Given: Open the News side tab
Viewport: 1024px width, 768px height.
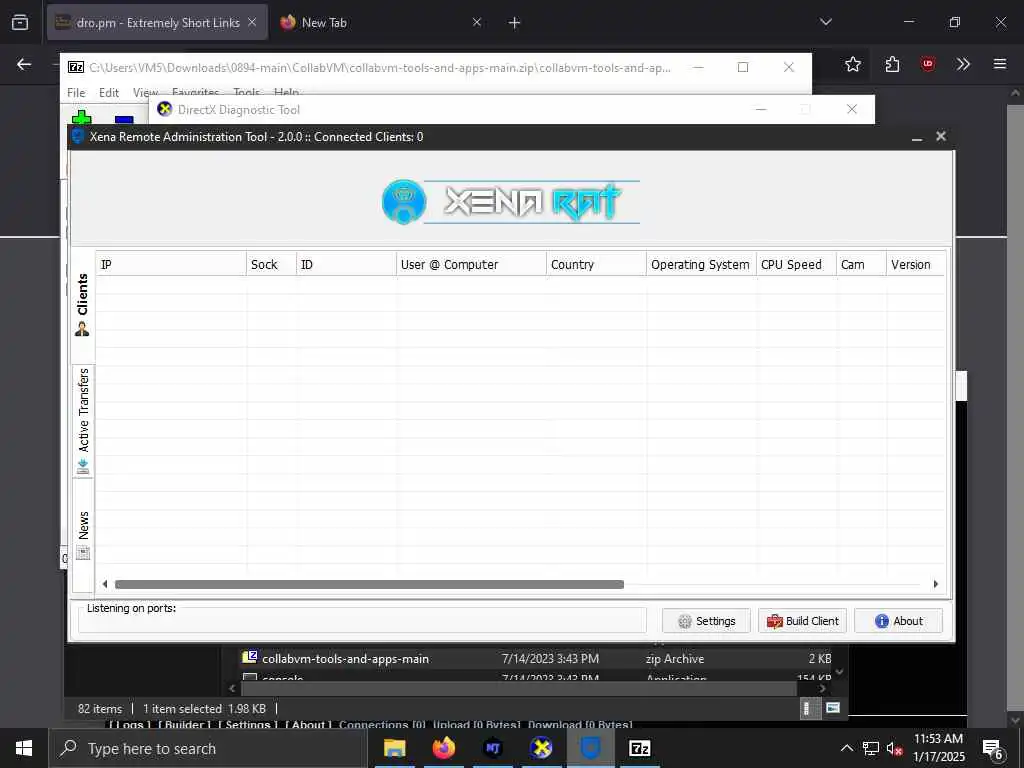Looking at the screenshot, I should tap(83, 536).
